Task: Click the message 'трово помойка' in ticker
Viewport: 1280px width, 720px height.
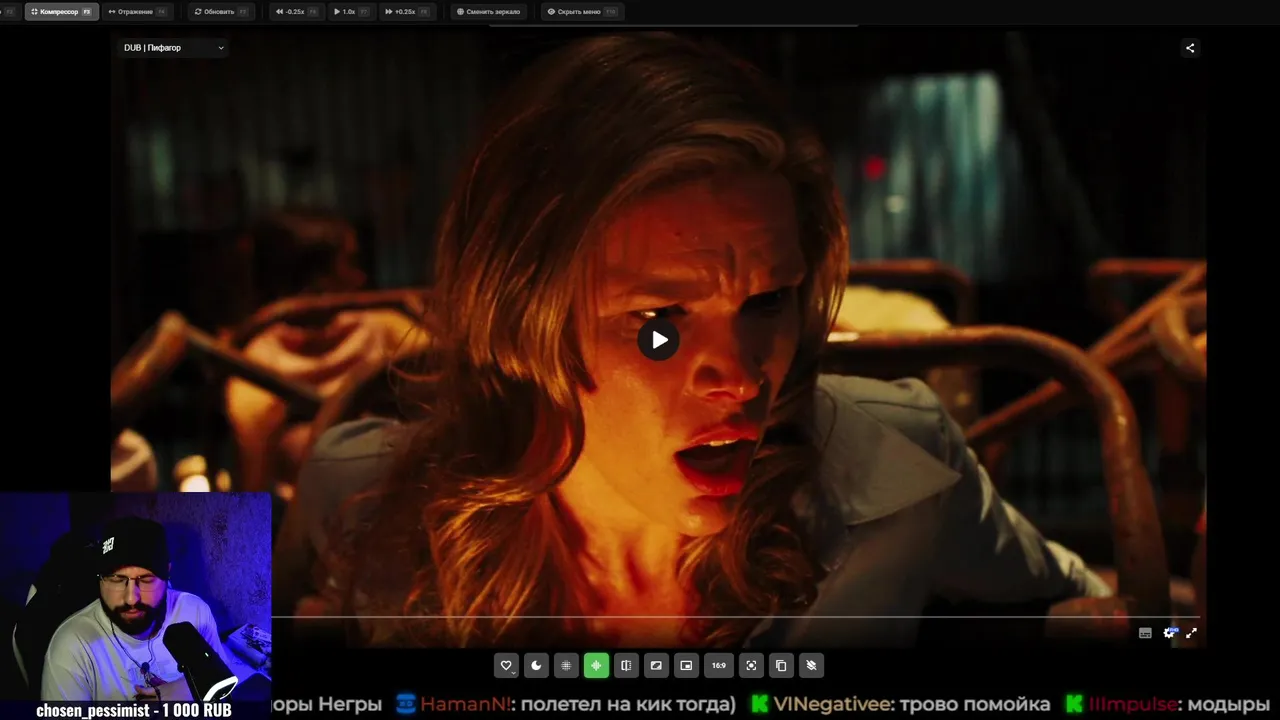Action: point(975,704)
